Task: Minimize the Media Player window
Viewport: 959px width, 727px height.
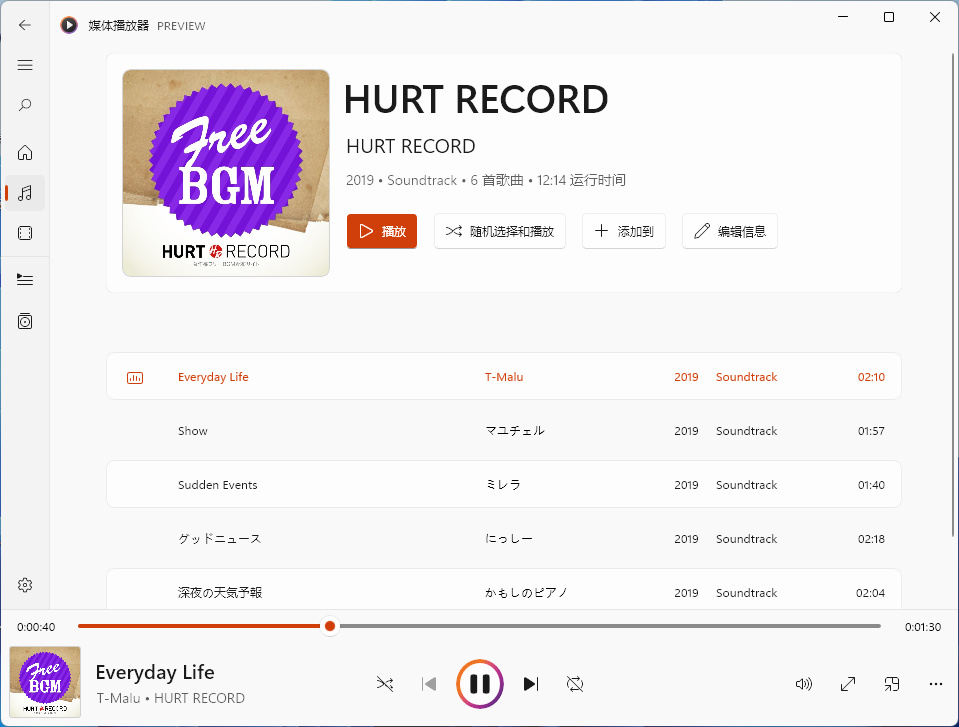Action: 843,17
